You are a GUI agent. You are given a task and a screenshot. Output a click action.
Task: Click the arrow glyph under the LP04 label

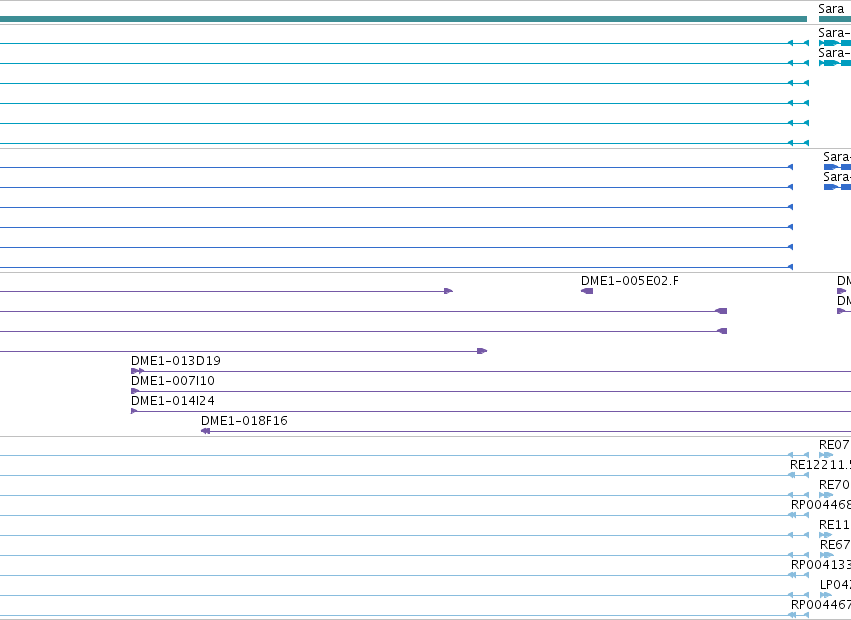[826, 595]
